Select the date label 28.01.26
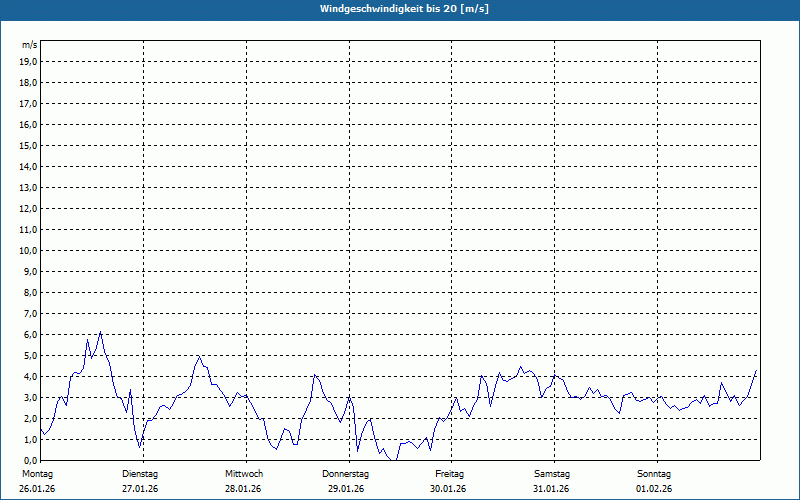This screenshot has height=500, width=800. [244, 489]
